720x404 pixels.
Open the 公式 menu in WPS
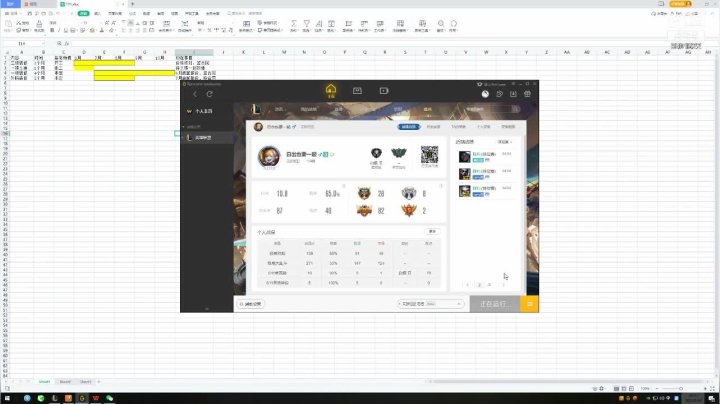pyautogui.click(x=132, y=13)
